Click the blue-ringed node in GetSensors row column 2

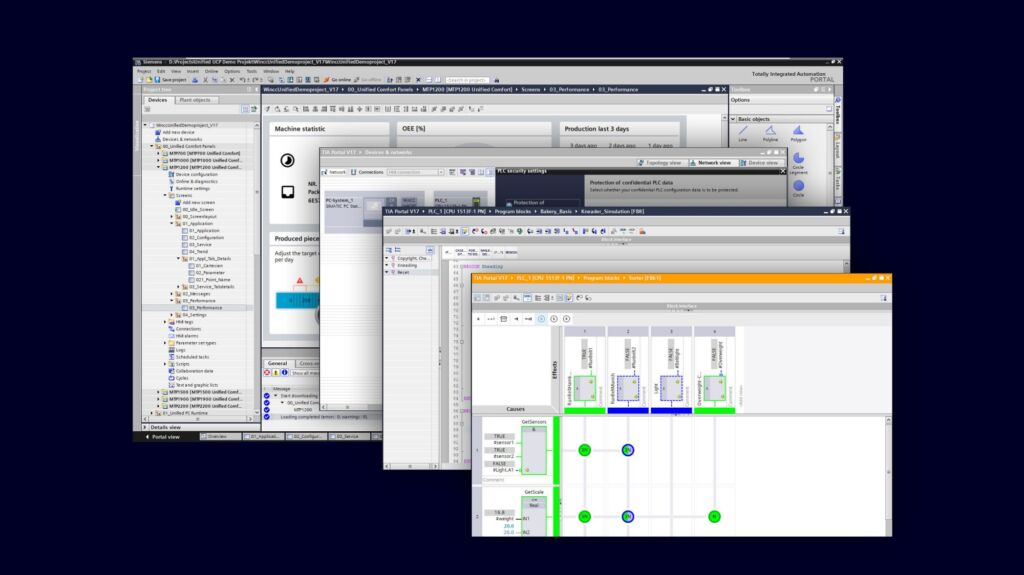pyautogui.click(x=628, y=450)
